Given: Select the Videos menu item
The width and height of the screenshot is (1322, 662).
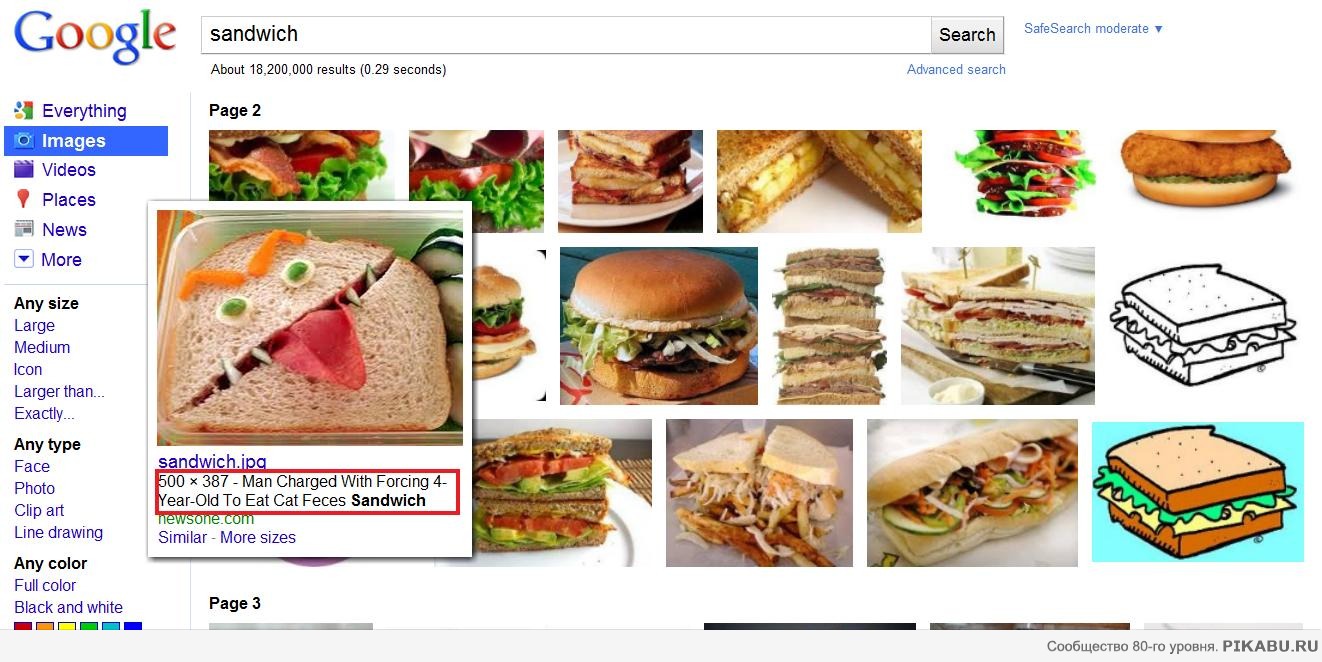Looking at the screenshot, I should [x=69, y=170].
